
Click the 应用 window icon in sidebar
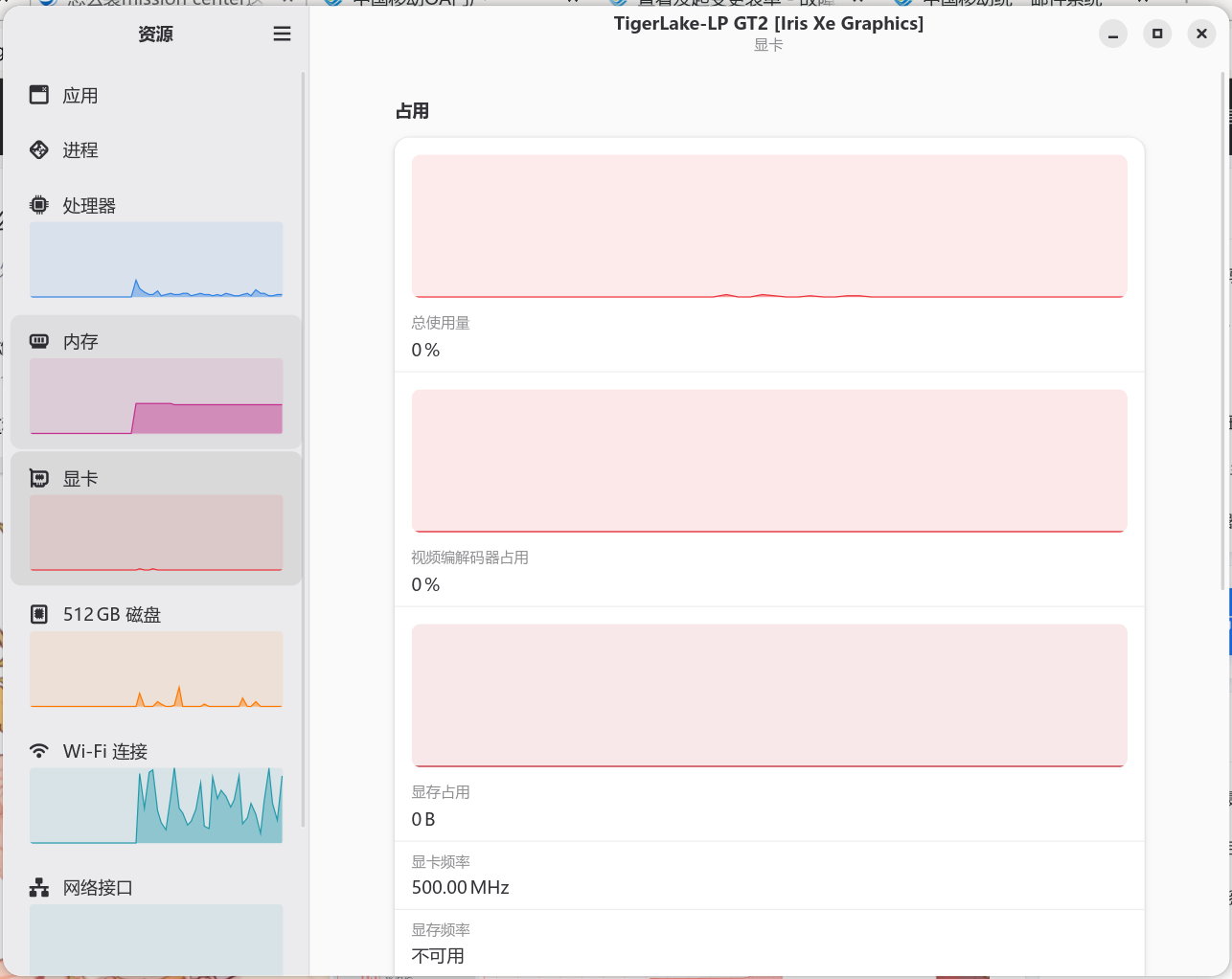(x=39, y=95)
